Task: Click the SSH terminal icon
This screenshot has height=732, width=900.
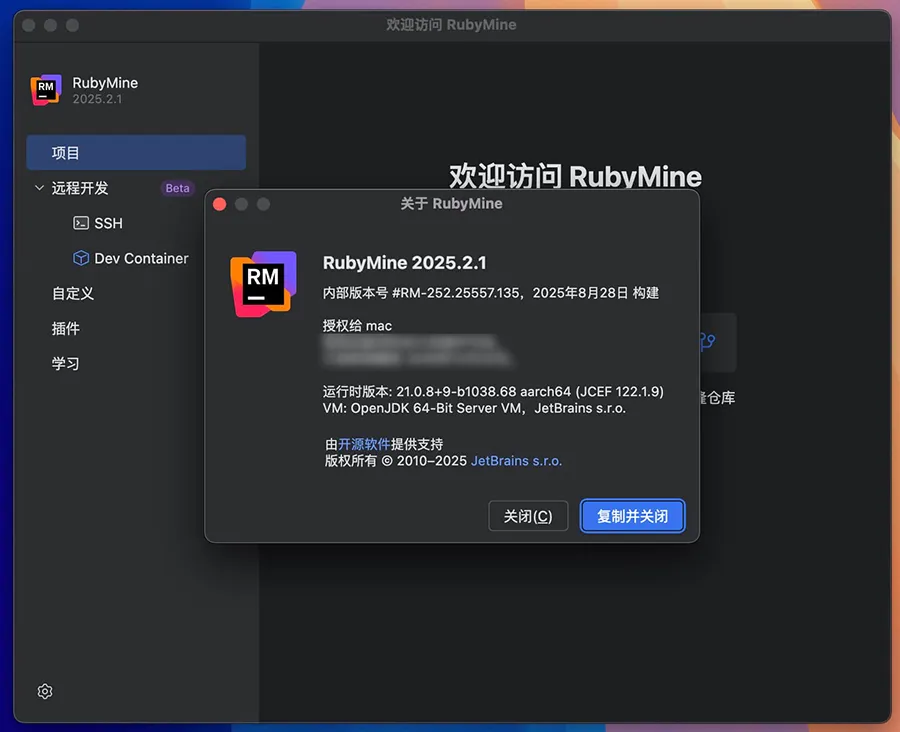Action: coord(81,223)
